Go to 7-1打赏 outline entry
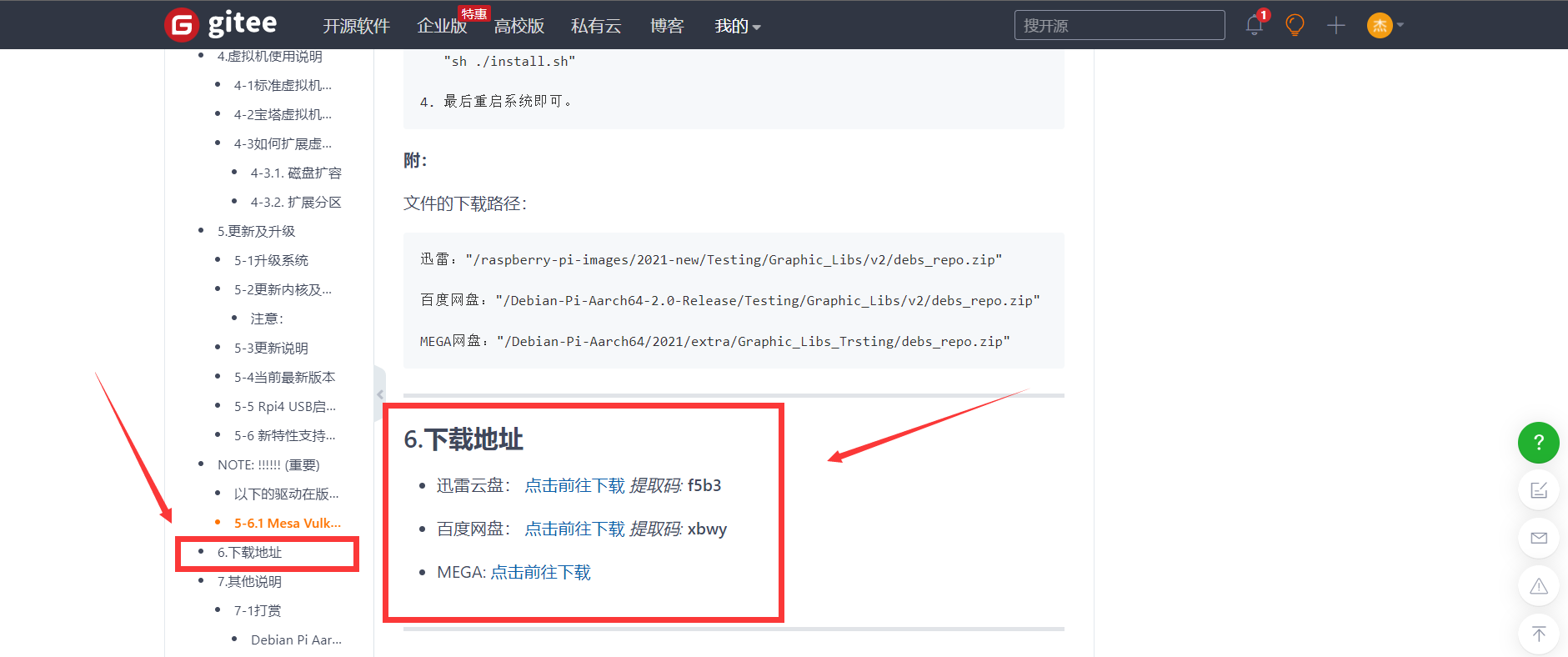1568x657 pixels. [258, 610]
